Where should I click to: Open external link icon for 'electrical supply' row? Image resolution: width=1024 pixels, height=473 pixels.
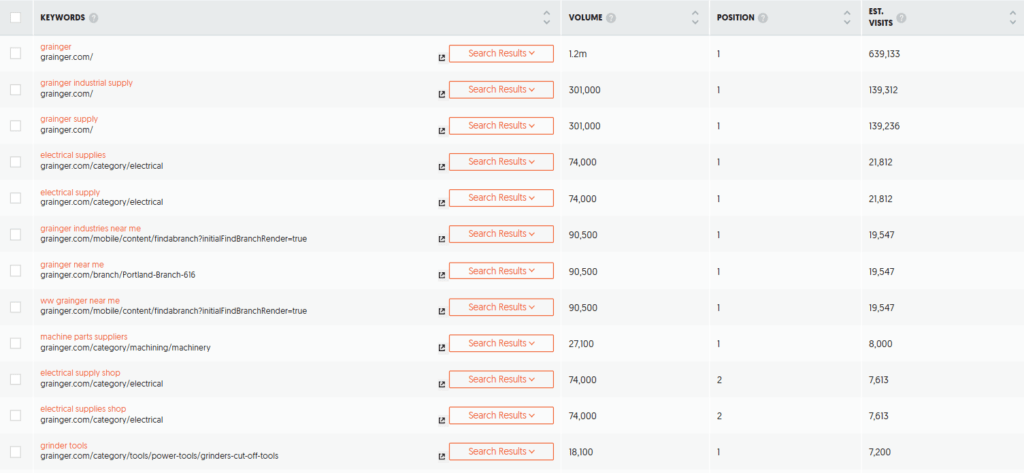pyautogui.click(x=441, y=203)
